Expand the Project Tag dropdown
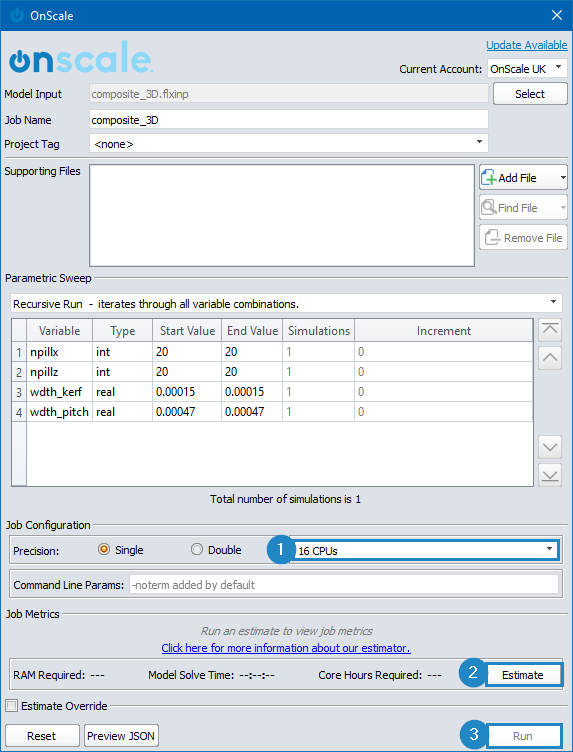The height and width of the screenshot is (752, 573). point(289,143)
